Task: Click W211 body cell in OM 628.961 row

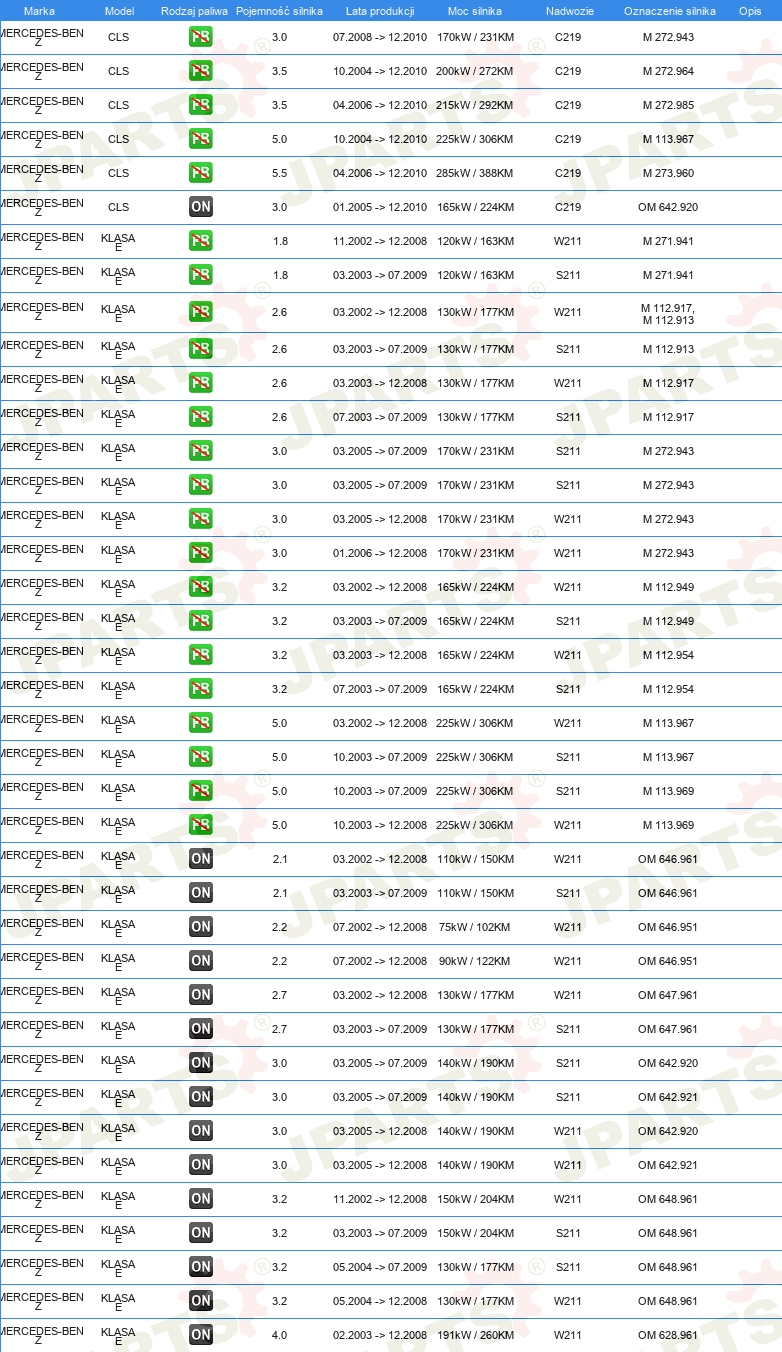Action: (568, 1335)
